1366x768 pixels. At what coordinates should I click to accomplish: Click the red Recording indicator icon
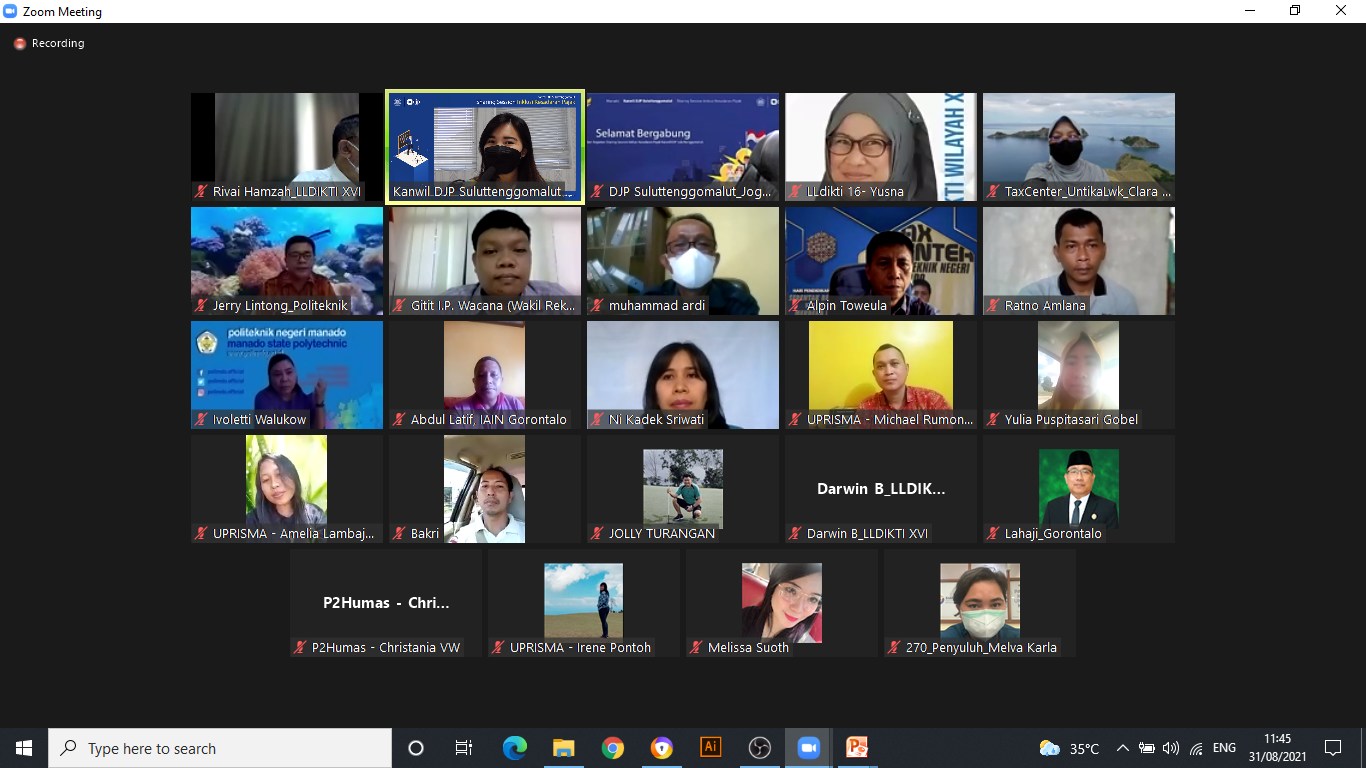tap(19, 44)
